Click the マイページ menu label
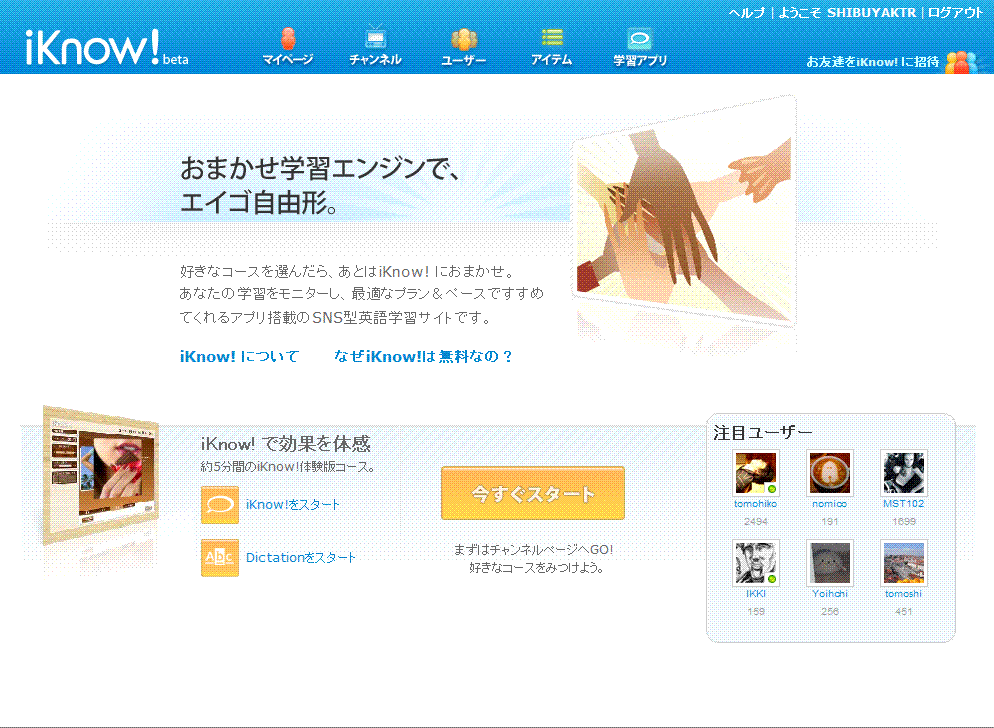The image size is (994, 728). tap(288, 60)
